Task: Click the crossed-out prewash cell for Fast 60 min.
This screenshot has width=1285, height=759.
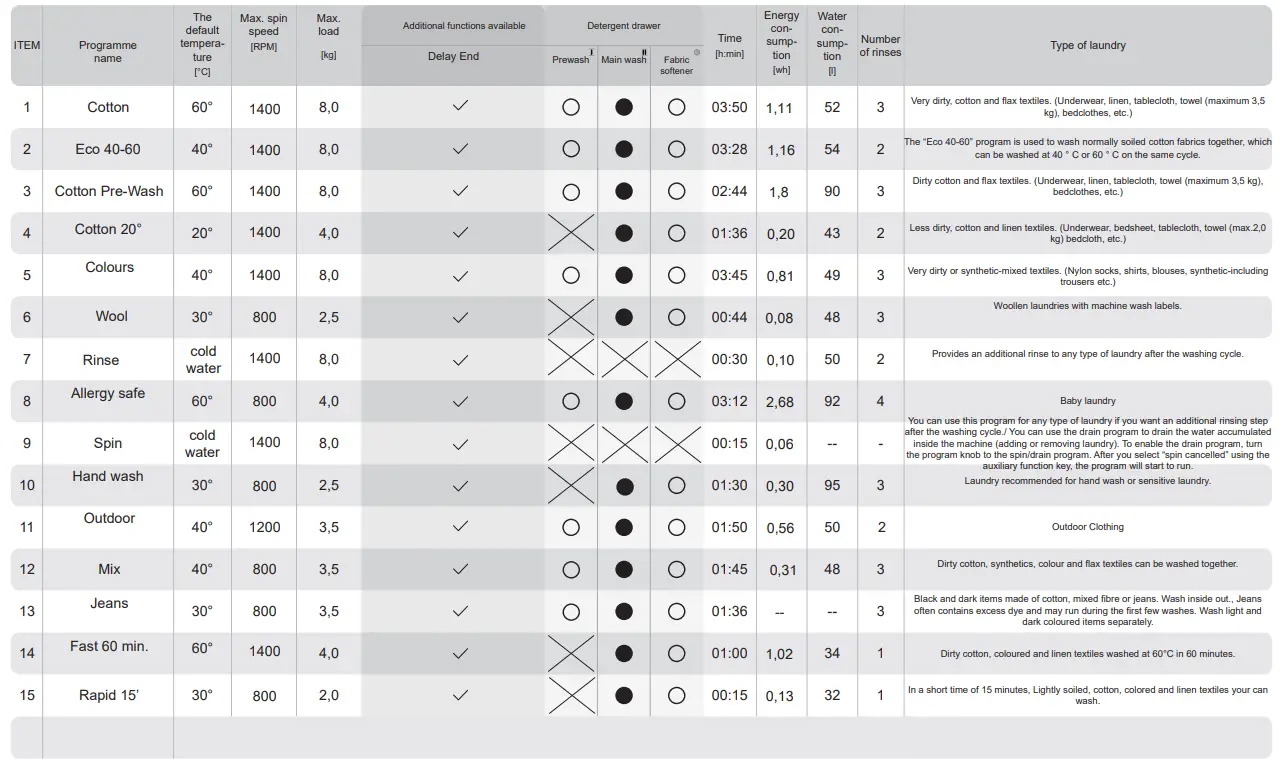Action: point(571,653)
